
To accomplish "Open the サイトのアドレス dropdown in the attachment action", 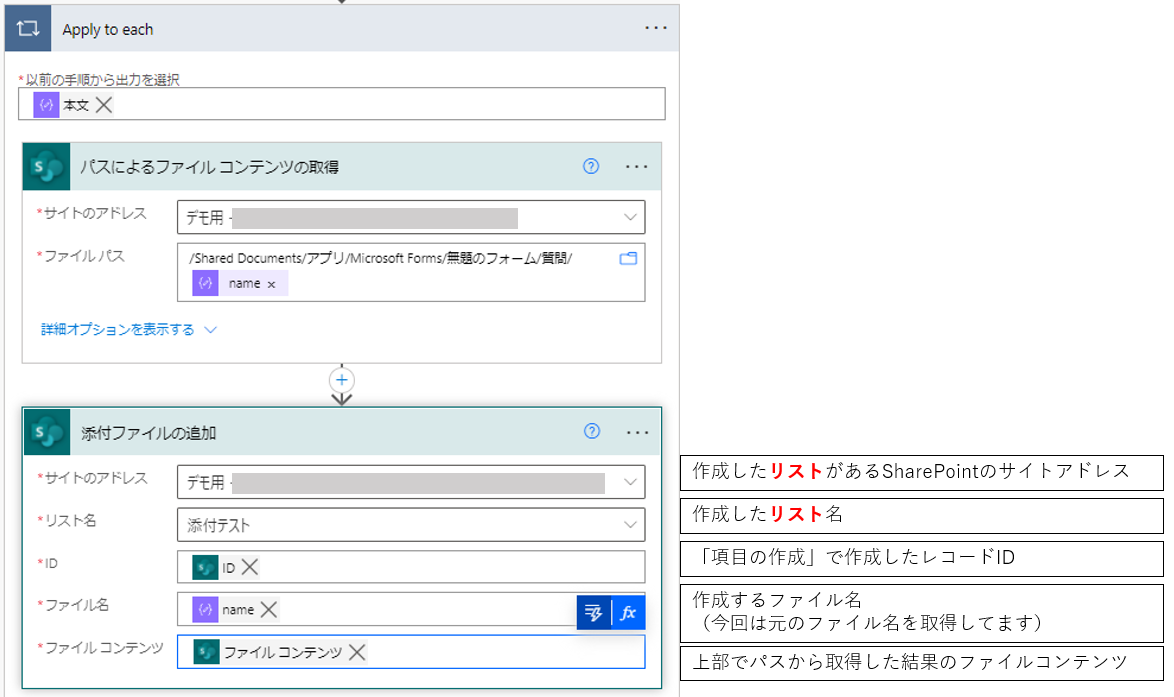I will coord(630,481).
